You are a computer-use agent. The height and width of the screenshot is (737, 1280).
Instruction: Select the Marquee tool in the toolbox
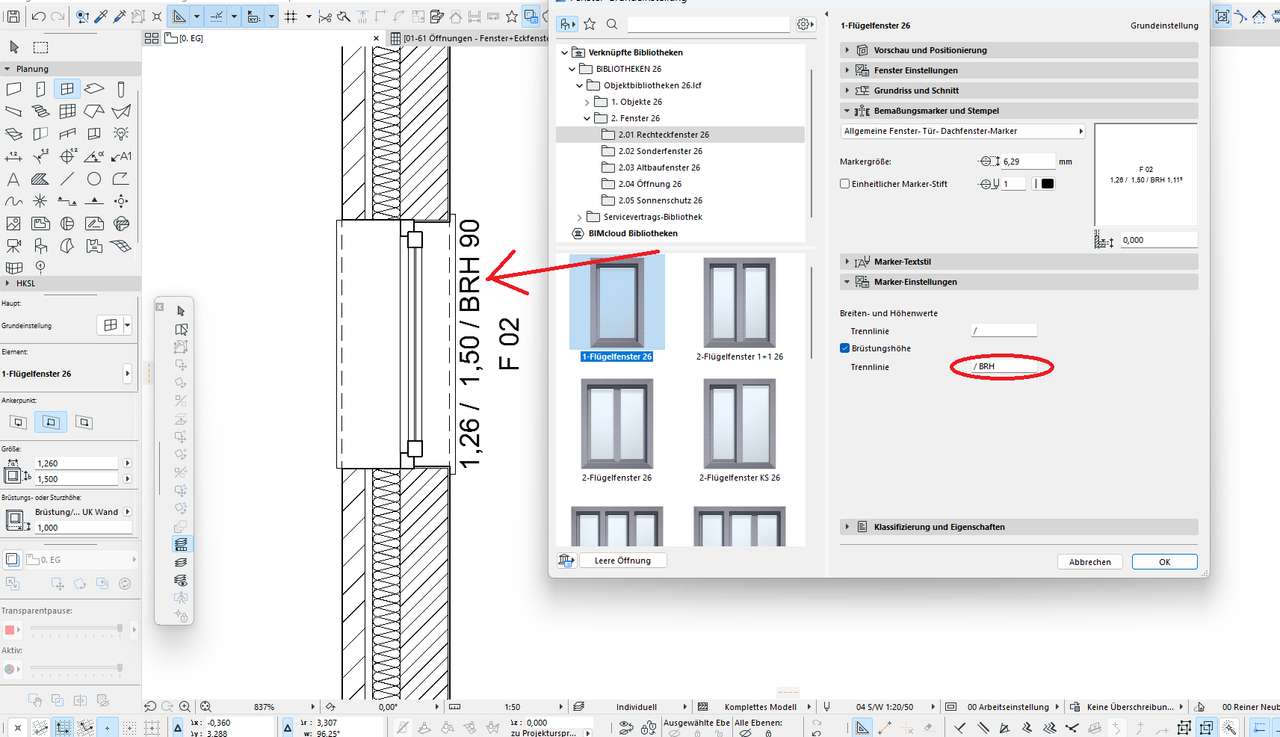pos(41,47)
